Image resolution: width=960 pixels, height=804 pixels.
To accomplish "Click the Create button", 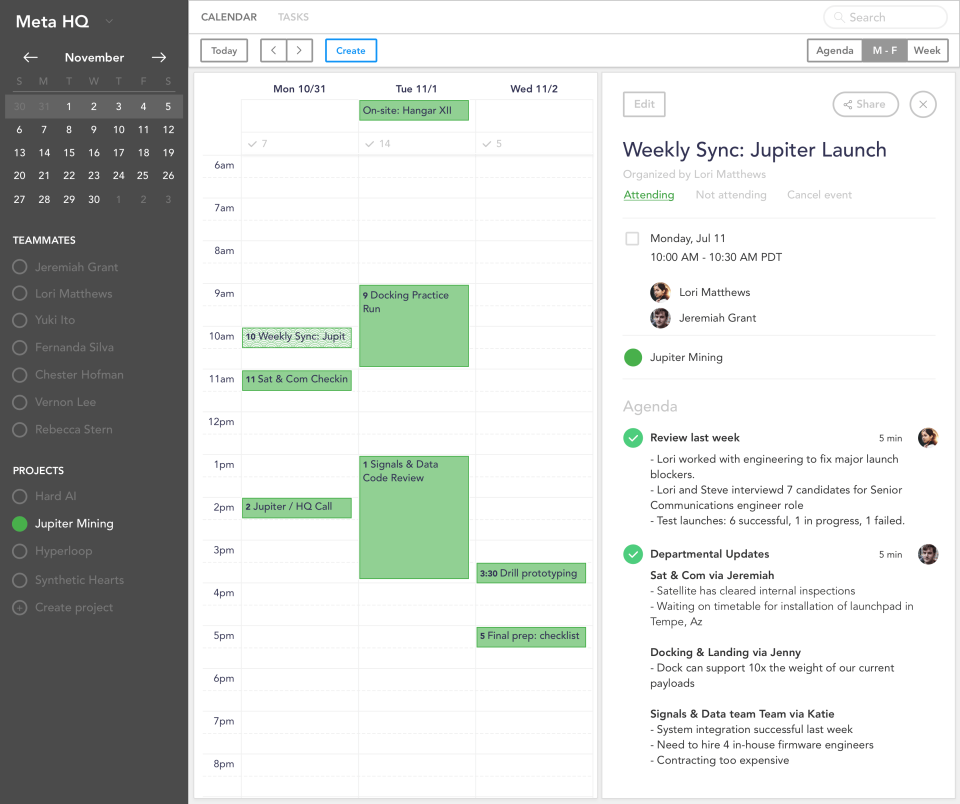I will click(351, 51).
